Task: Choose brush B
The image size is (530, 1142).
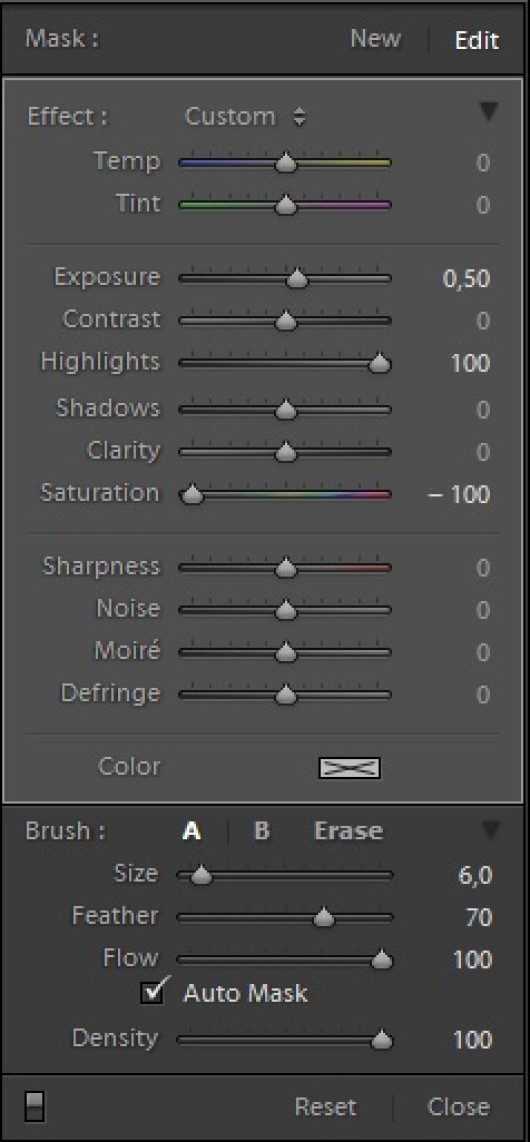Action: (262, 831)
